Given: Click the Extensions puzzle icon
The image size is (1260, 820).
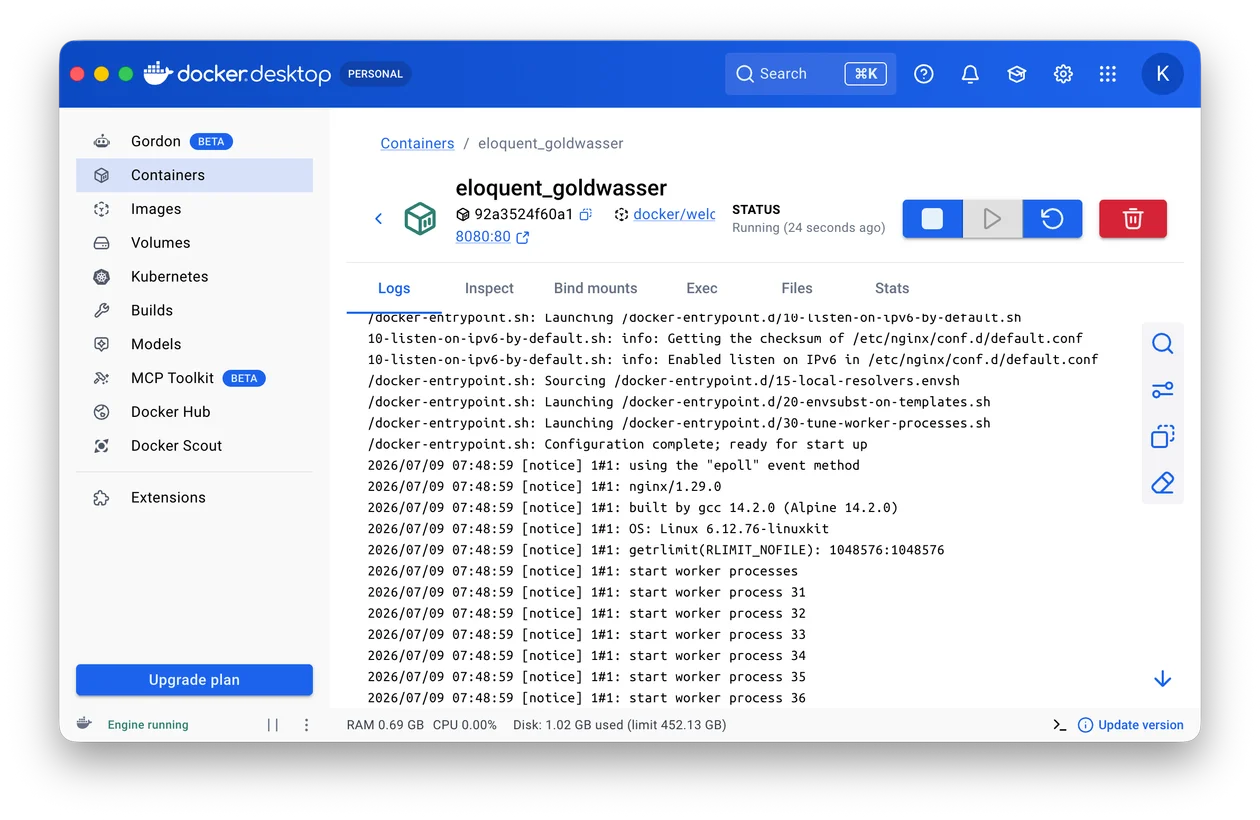Looking at the screenshot, I should 101,498.
